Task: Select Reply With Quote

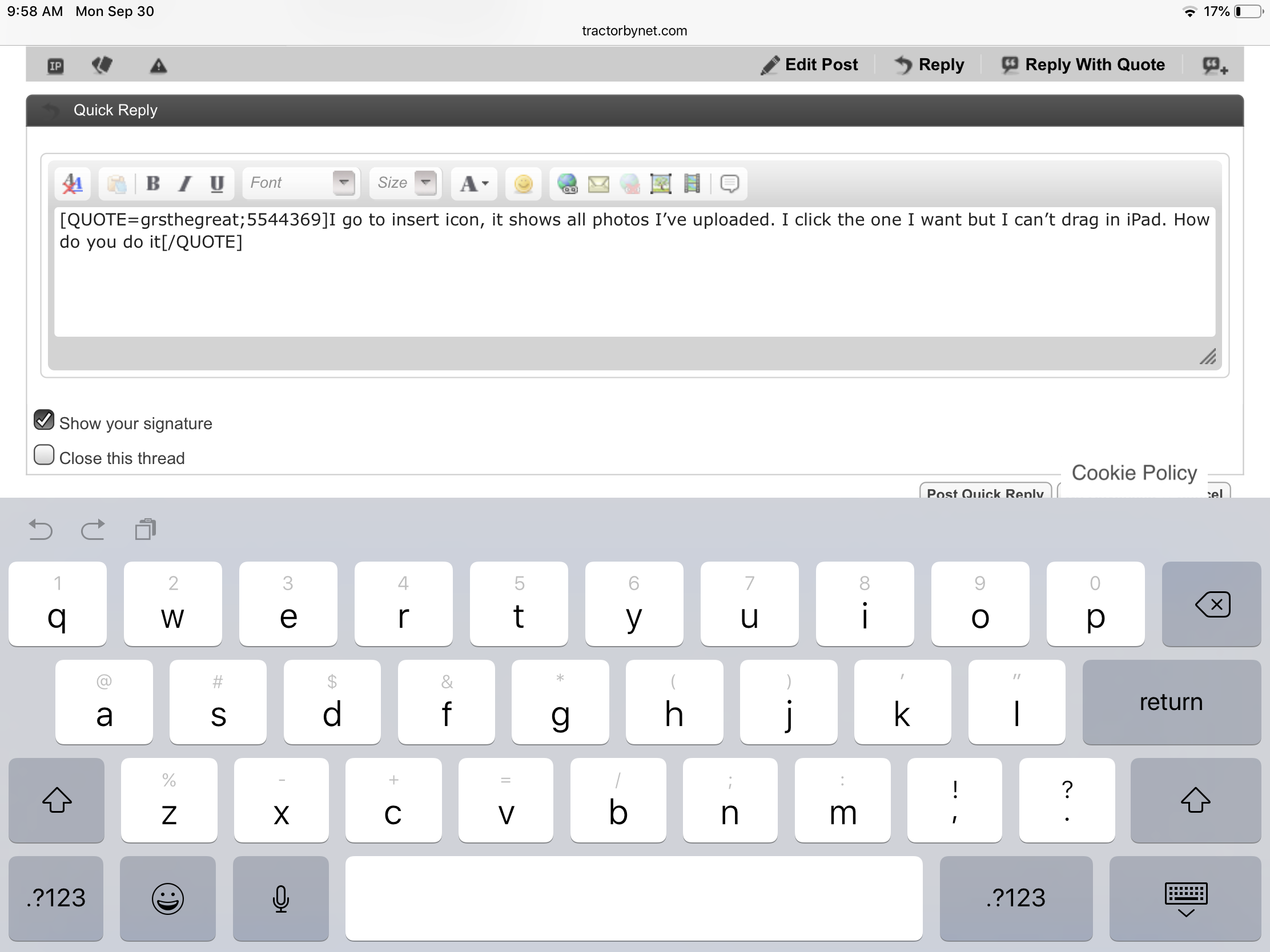Action: [x=1083, y=64]
